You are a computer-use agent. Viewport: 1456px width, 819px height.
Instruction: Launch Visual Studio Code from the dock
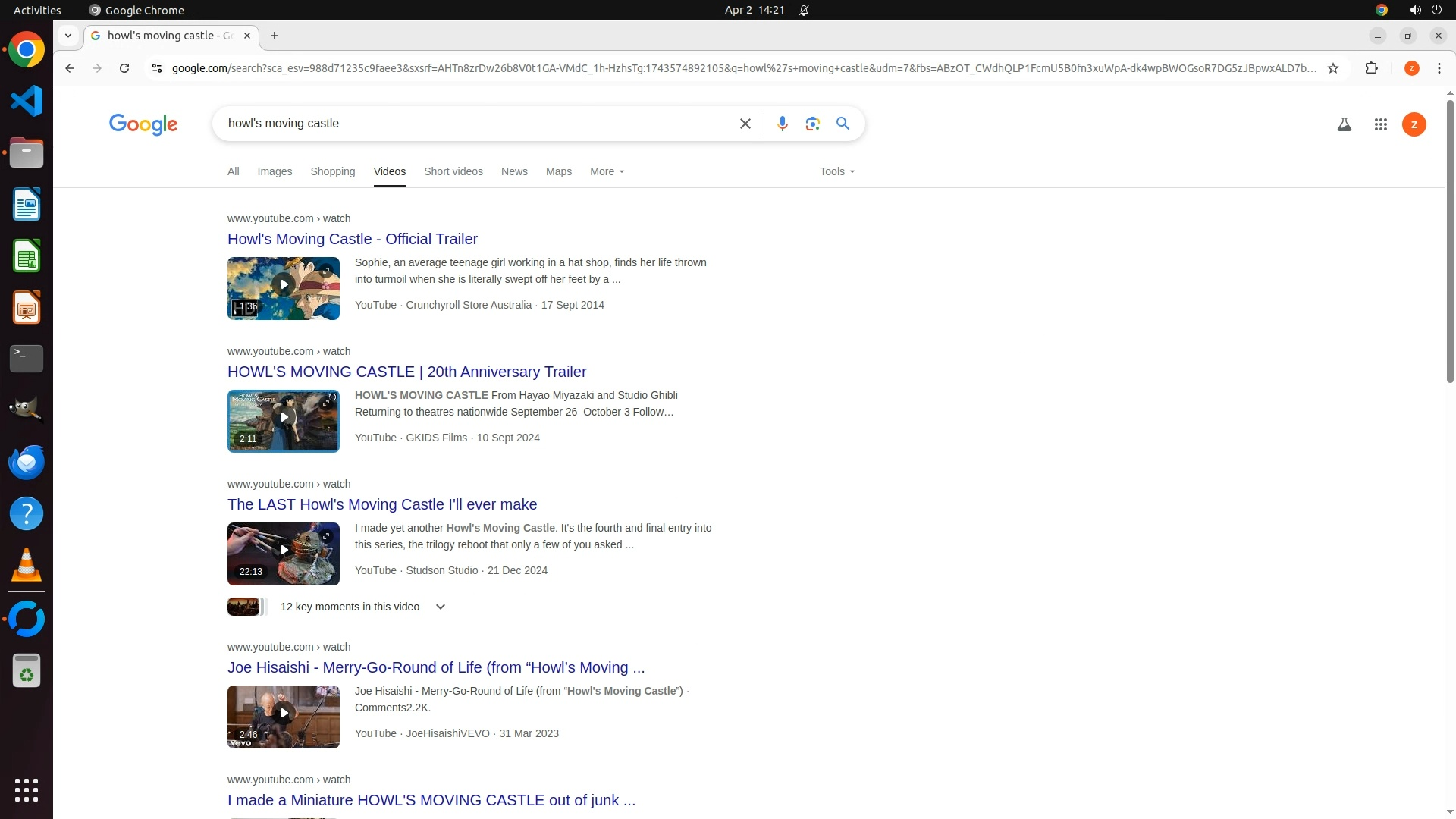pos(27,101)
